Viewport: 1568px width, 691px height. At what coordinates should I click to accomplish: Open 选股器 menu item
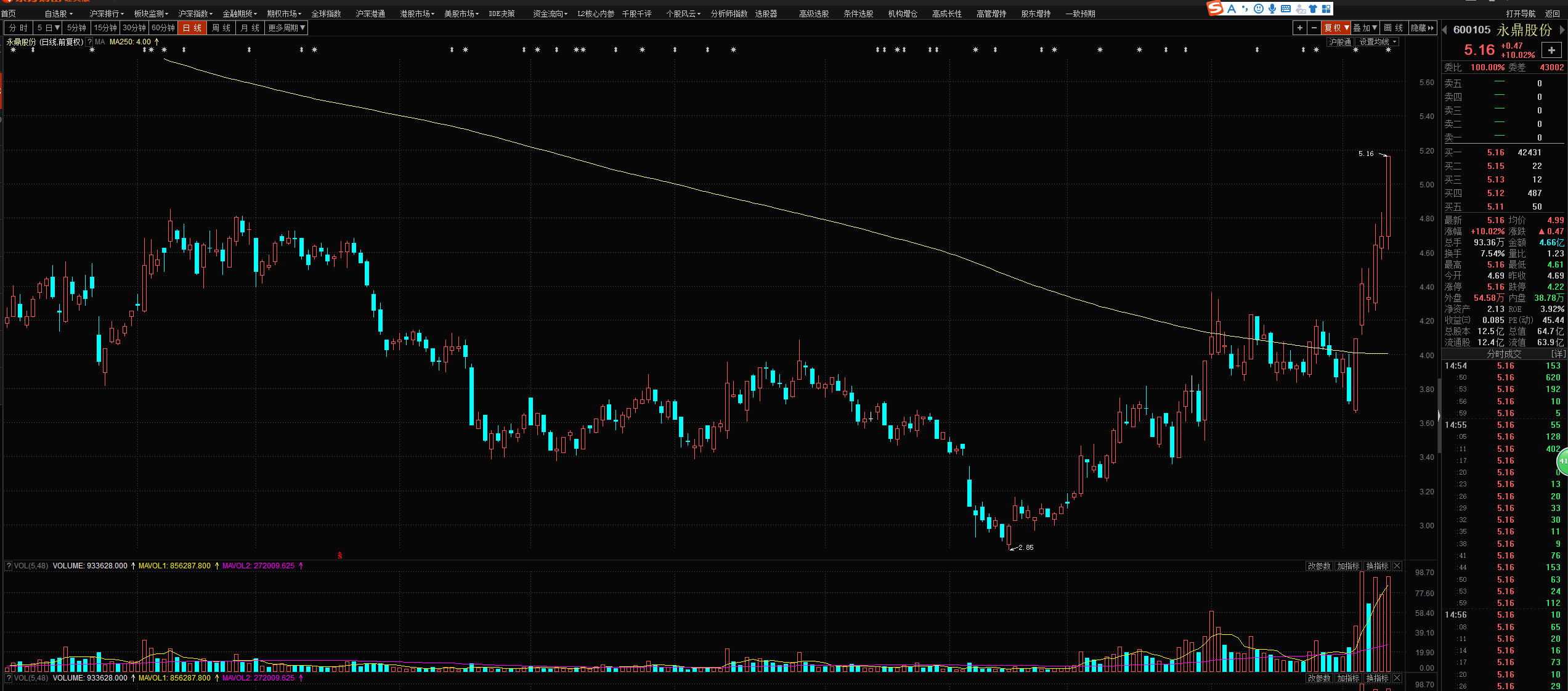coord(766,14)
